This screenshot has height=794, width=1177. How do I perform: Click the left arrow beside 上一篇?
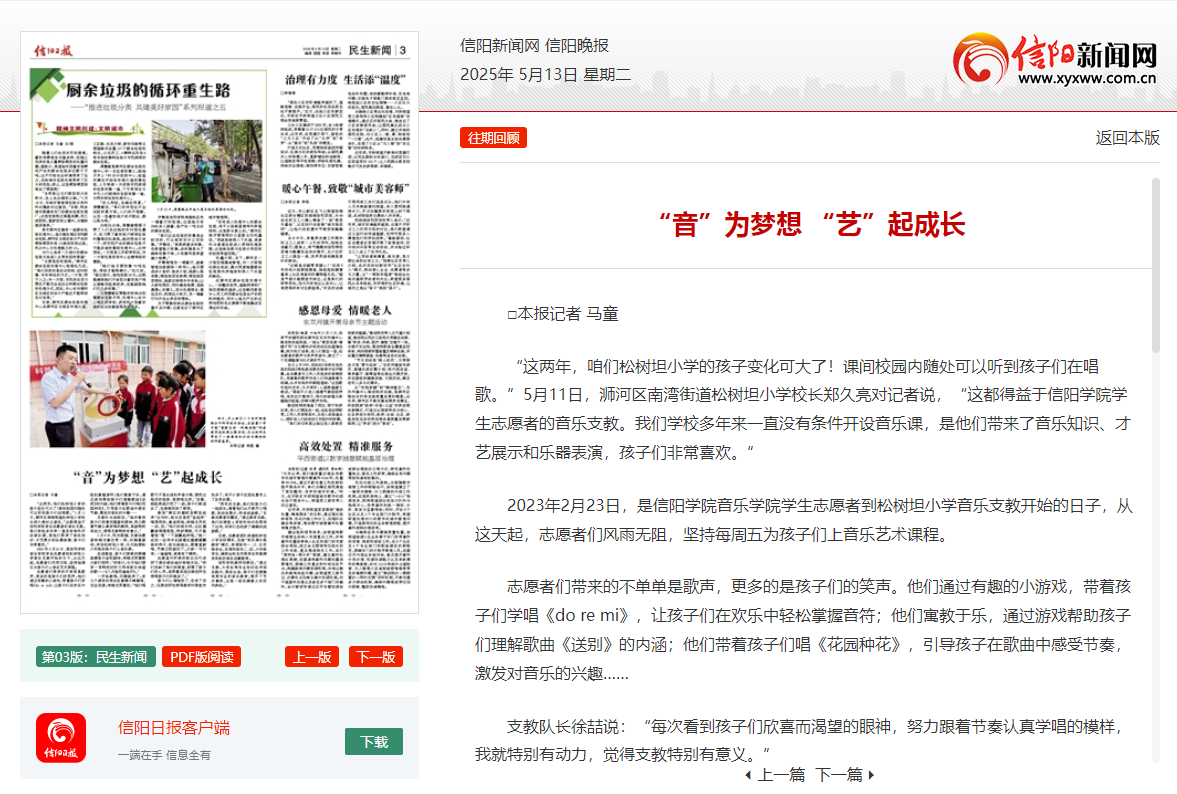pyautogui.click(x=748, y=775)
